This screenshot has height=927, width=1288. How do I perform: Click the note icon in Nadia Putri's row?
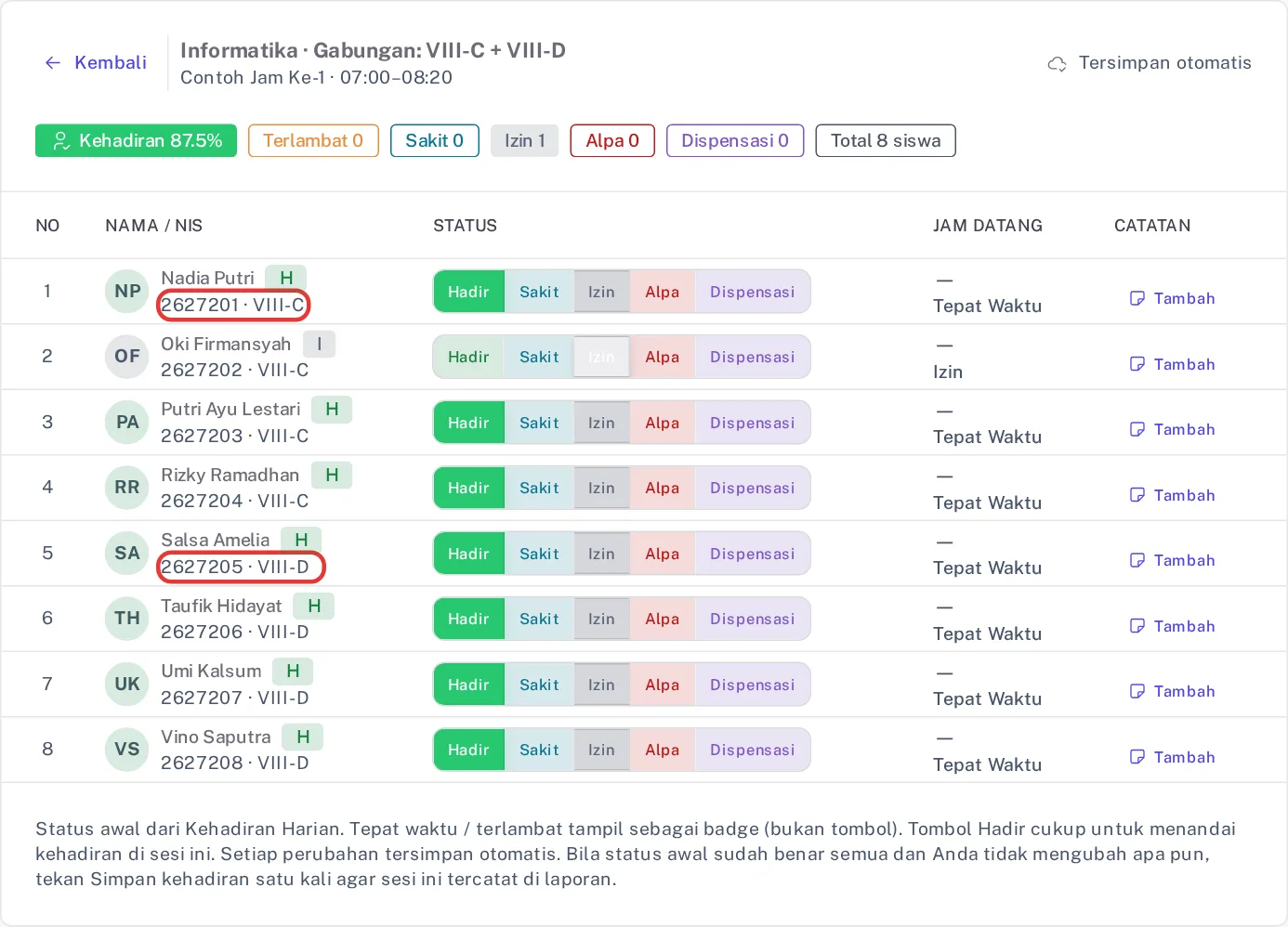tap(1137, 298)
